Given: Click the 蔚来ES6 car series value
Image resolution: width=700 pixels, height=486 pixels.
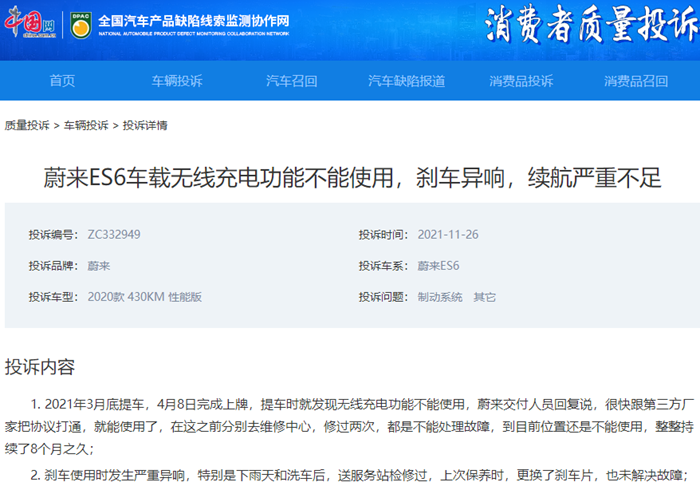Looking at the screenshot, I should (x=438, y=266).
